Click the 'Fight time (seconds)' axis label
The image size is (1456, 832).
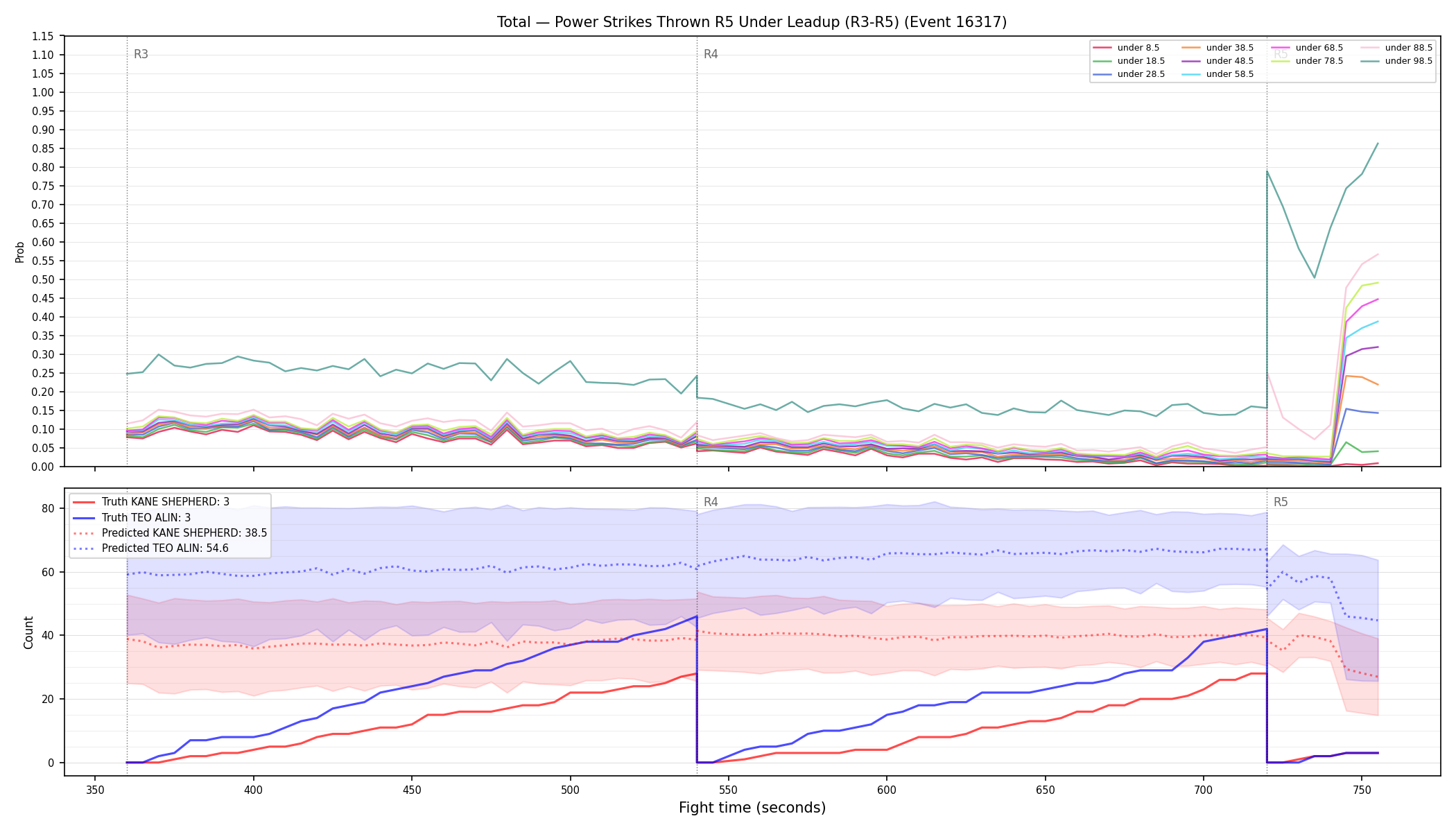752,808
